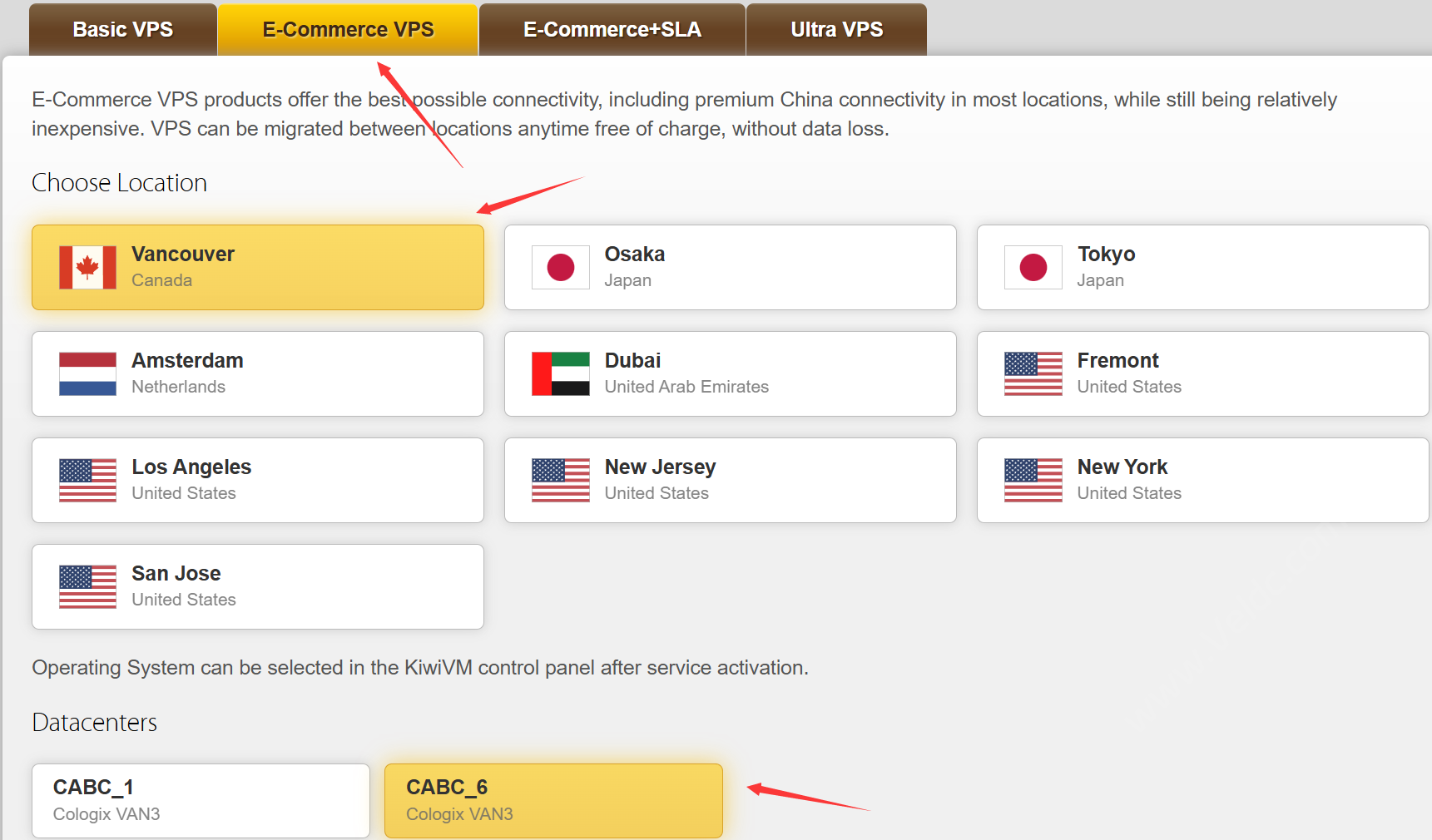Click the KiwiVM operating system note
This screenshot has height=840, width=1432.
(420, 668)
